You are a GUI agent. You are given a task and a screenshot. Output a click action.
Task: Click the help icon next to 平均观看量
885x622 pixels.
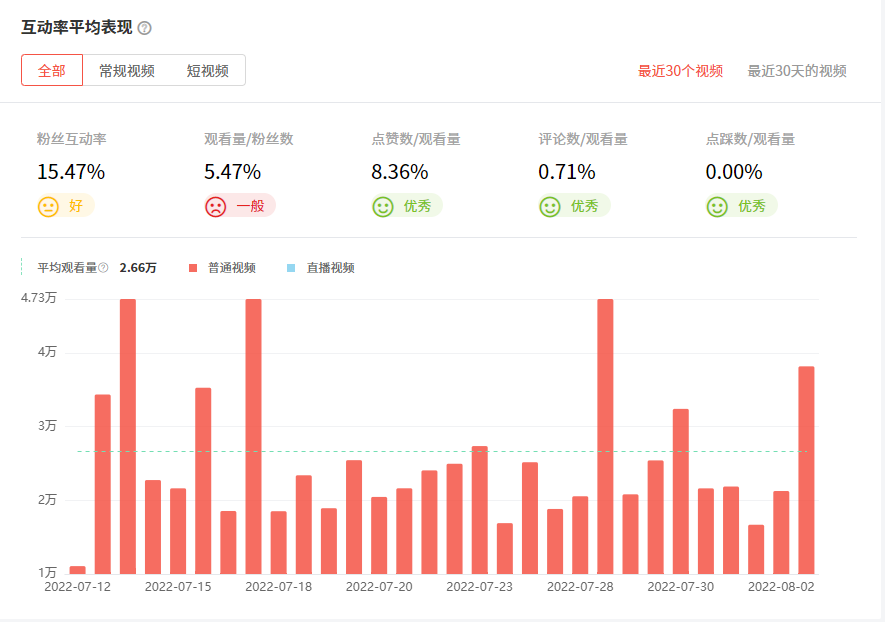pyautogui.click(x=103, y=268)
